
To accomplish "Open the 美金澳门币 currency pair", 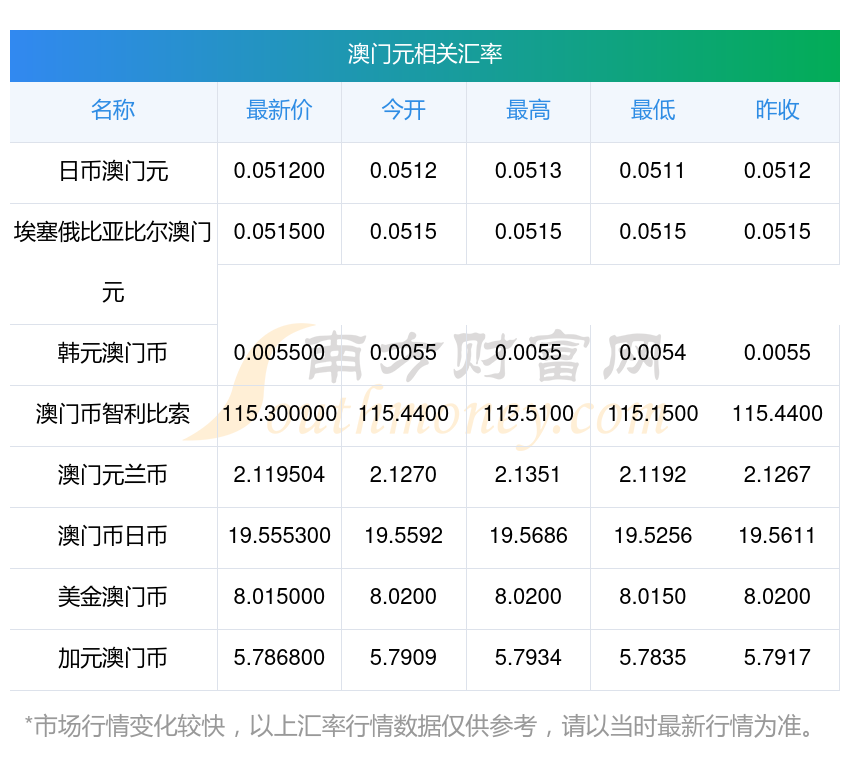I will point(113,597).
